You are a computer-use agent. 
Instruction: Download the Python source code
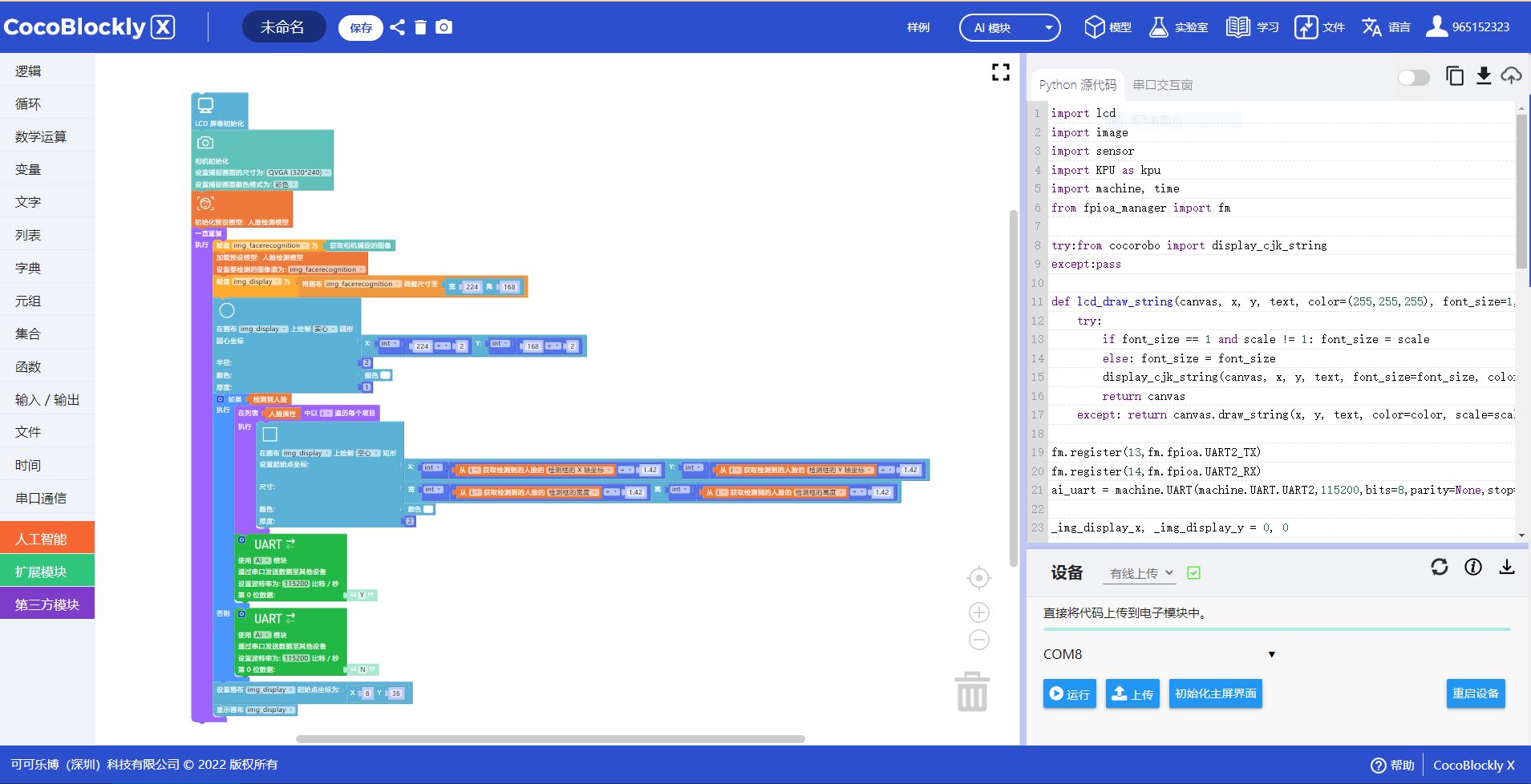click(1483, 76)
